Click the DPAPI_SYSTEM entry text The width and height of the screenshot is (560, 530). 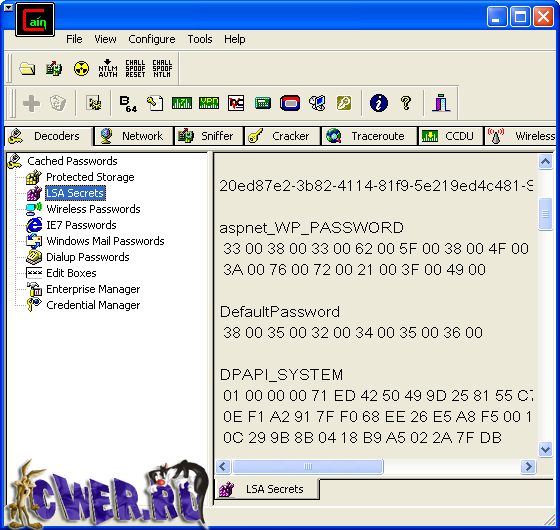(x=281, y=375)
